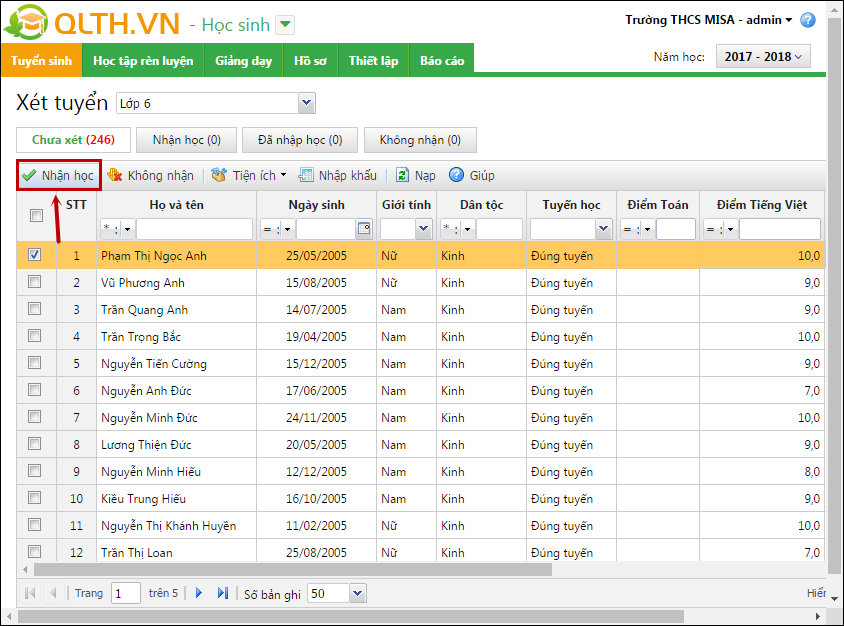Open the Tiện ích utilities menu
This screenshot has width=844, height=626.
click(x=249, y=175)
